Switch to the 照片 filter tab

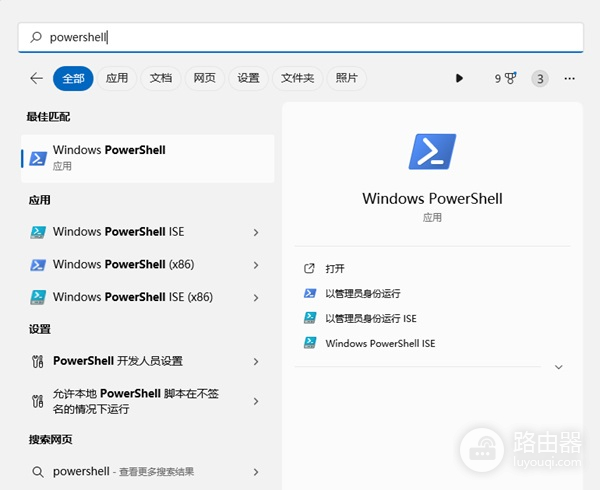point(346,78)
